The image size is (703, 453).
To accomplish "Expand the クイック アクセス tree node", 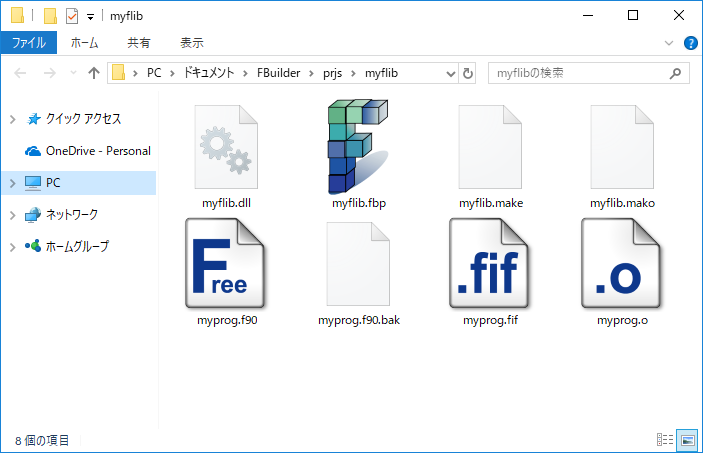I will (x=12, y=119).
